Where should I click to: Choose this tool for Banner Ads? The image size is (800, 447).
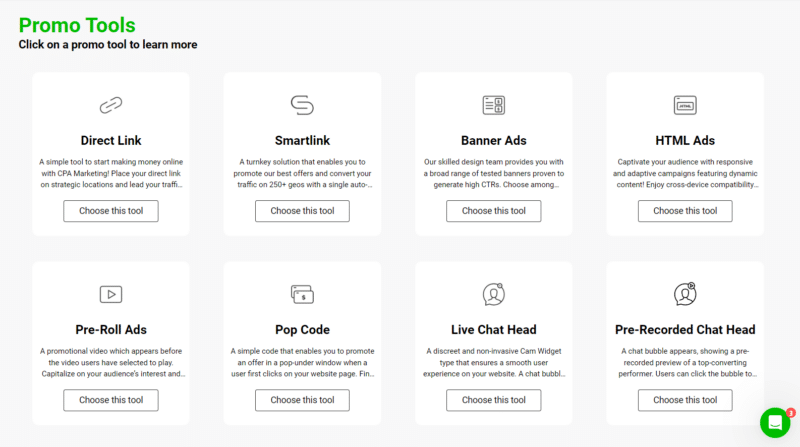click(x=493, y=211)
